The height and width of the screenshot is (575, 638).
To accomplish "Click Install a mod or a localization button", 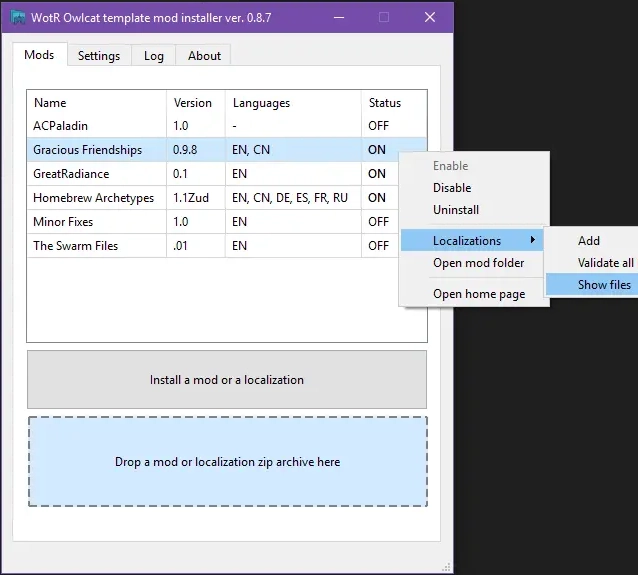I will click(227, 380).
